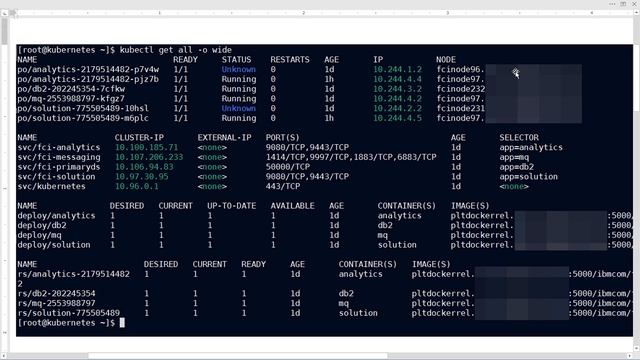Screen dimensions: 640x360
Task: Click selector 'app=db2'
Action: point(517,167)
